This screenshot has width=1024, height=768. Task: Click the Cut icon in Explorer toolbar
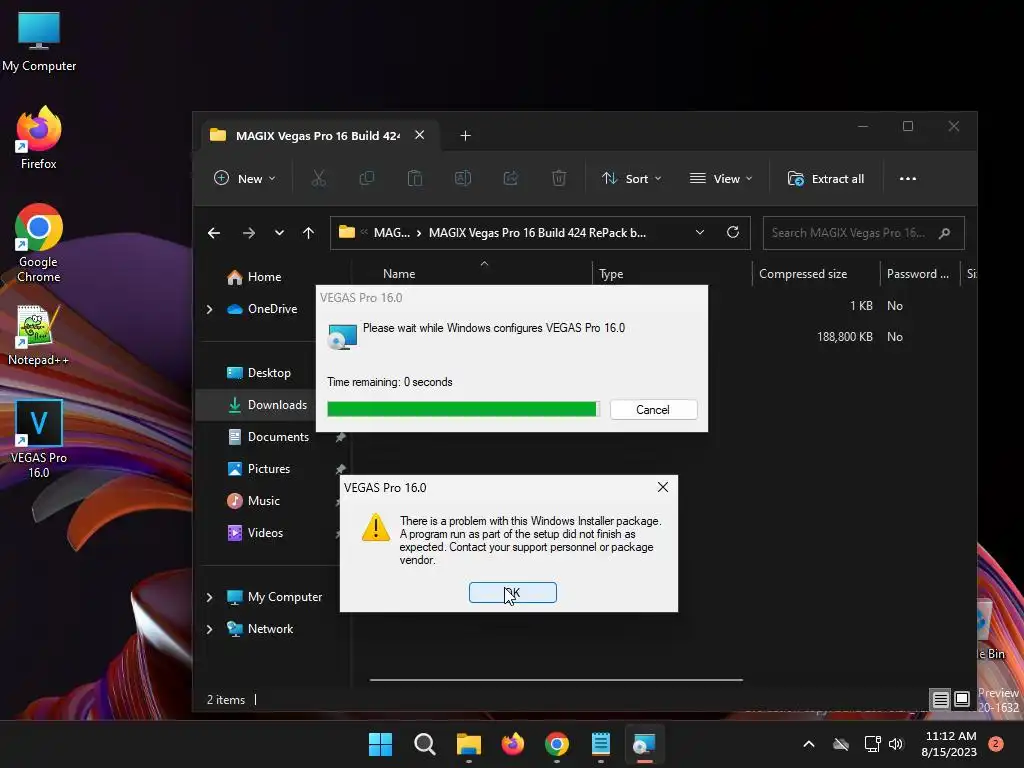tap(319, 178)
